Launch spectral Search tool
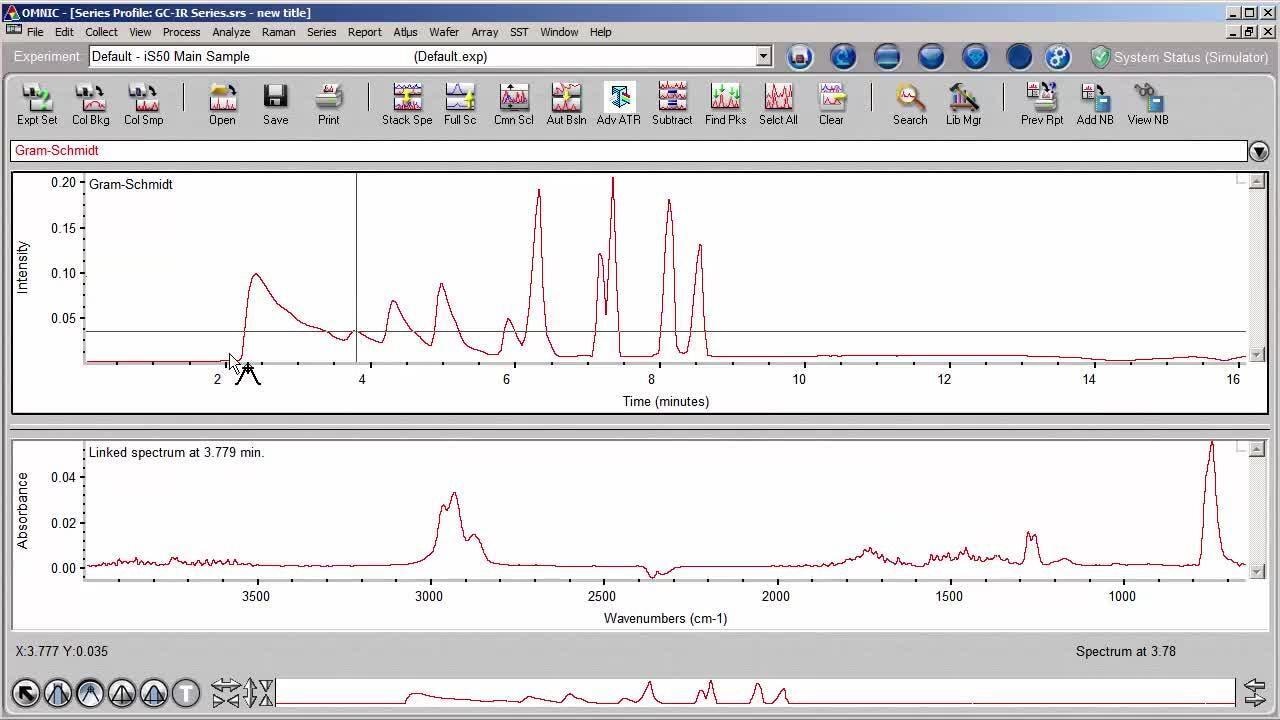The image size is (1280, 720). [x=910, y=104]
